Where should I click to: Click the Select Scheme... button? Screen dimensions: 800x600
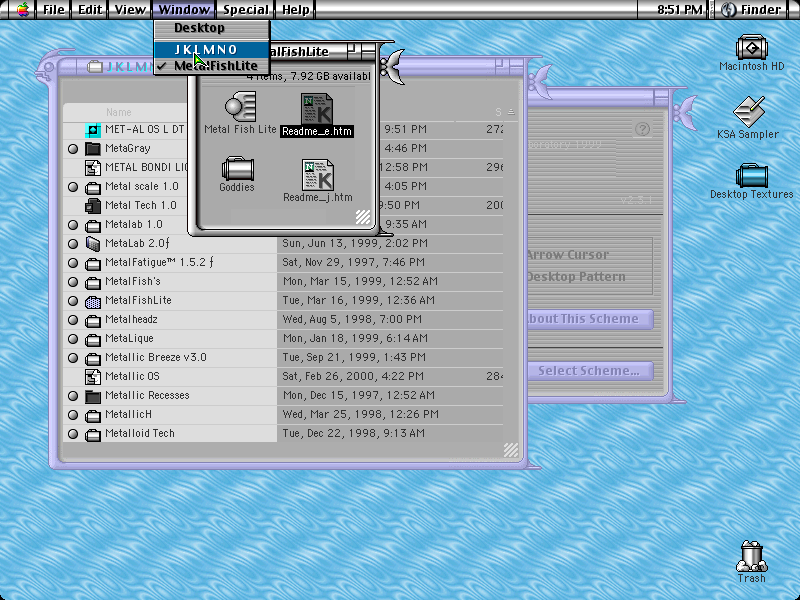point(588,371)
